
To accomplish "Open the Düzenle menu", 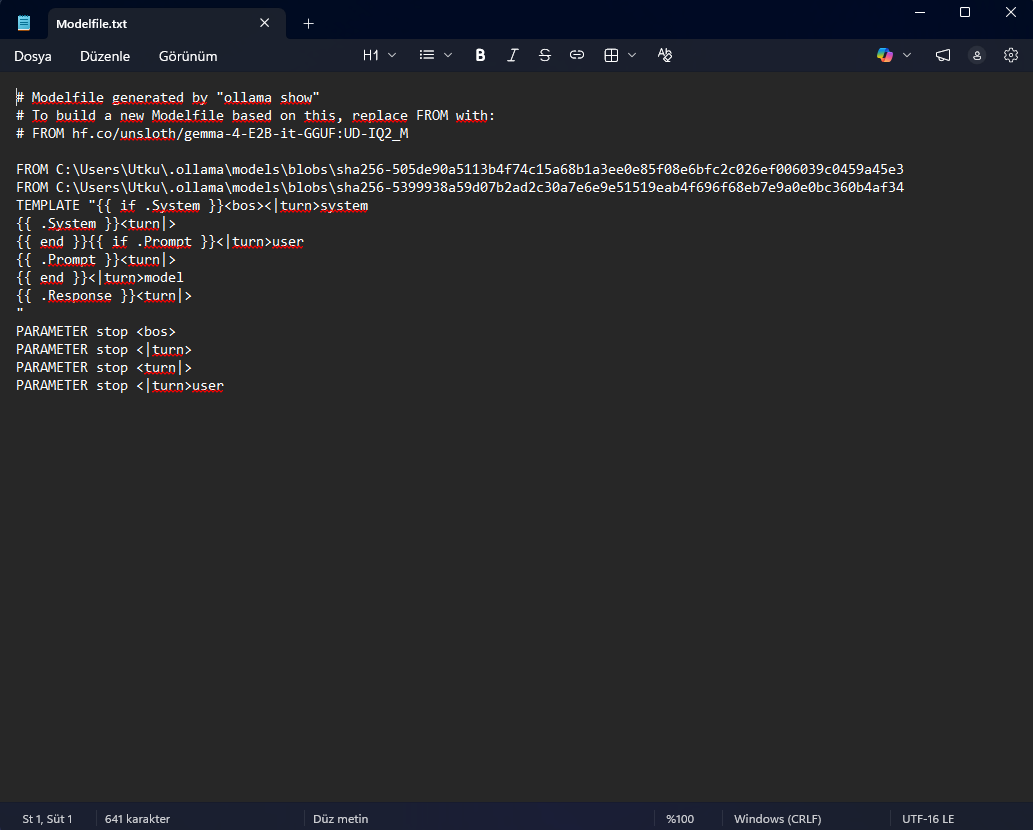I will pos(105,56).
